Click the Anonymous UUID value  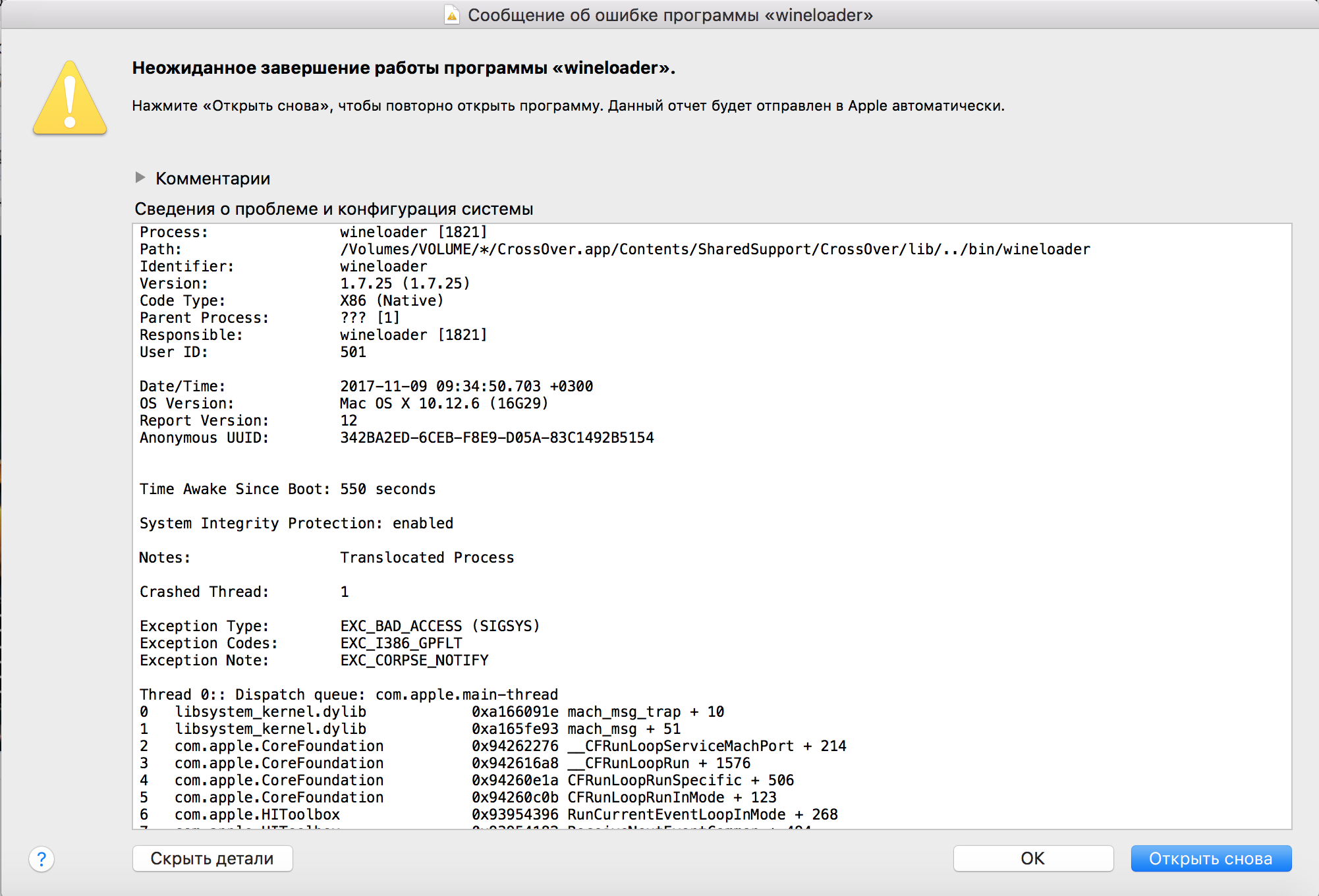(x=497, y=438)
